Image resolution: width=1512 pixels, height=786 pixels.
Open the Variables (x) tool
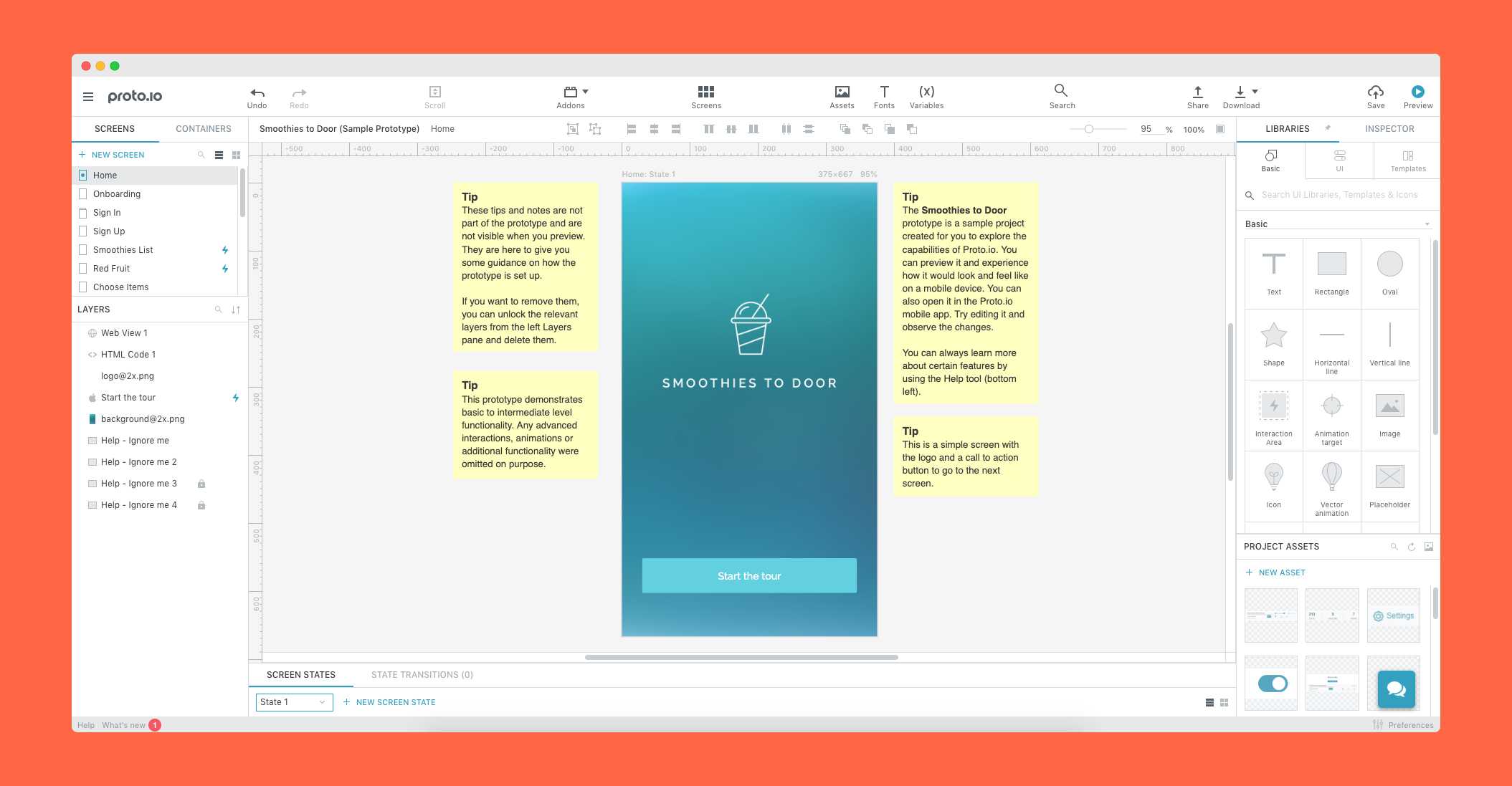click(x=926, y=92)
